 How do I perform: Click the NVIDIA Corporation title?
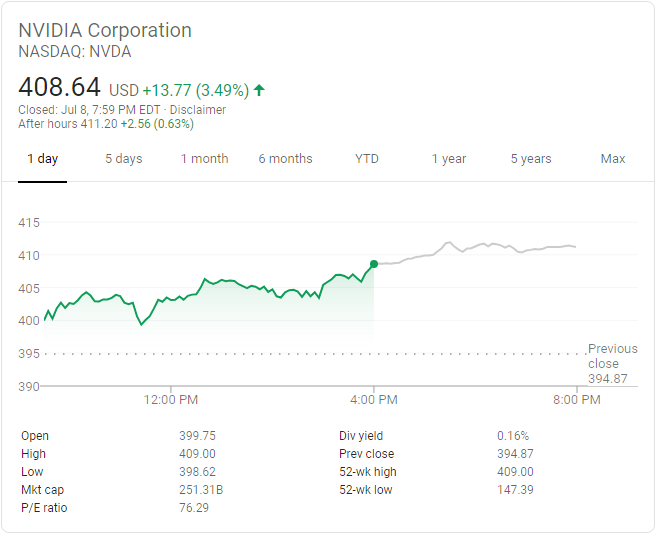pos(105,30)
